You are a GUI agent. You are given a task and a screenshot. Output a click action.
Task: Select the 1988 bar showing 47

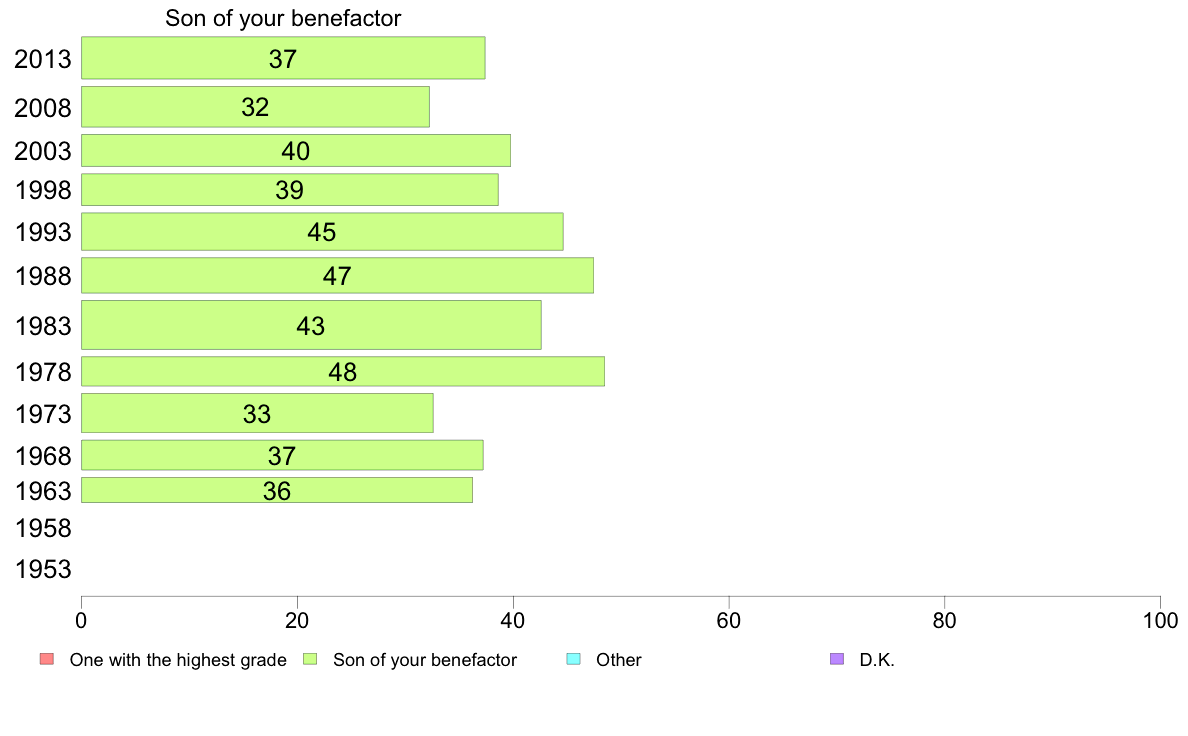click(338, 275)
